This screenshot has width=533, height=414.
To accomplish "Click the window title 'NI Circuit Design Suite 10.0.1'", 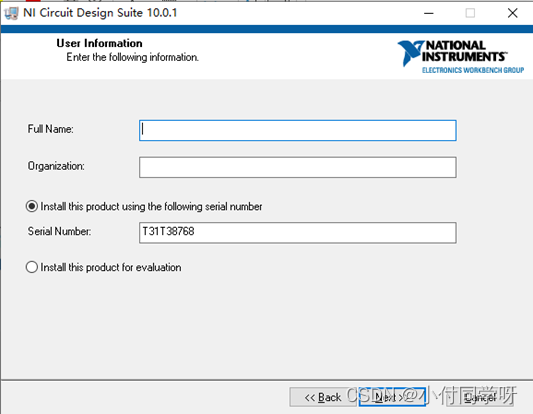I will 100,13.
